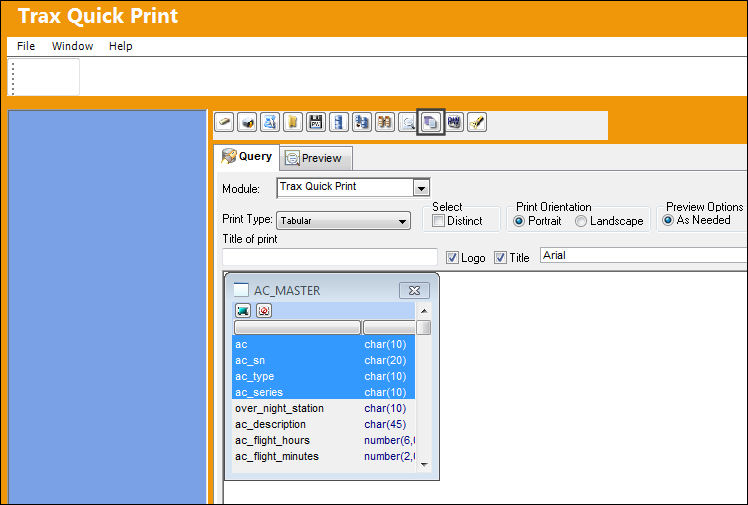Open the File menu
This screenshot has width=748, height=505.
(26, 46)
